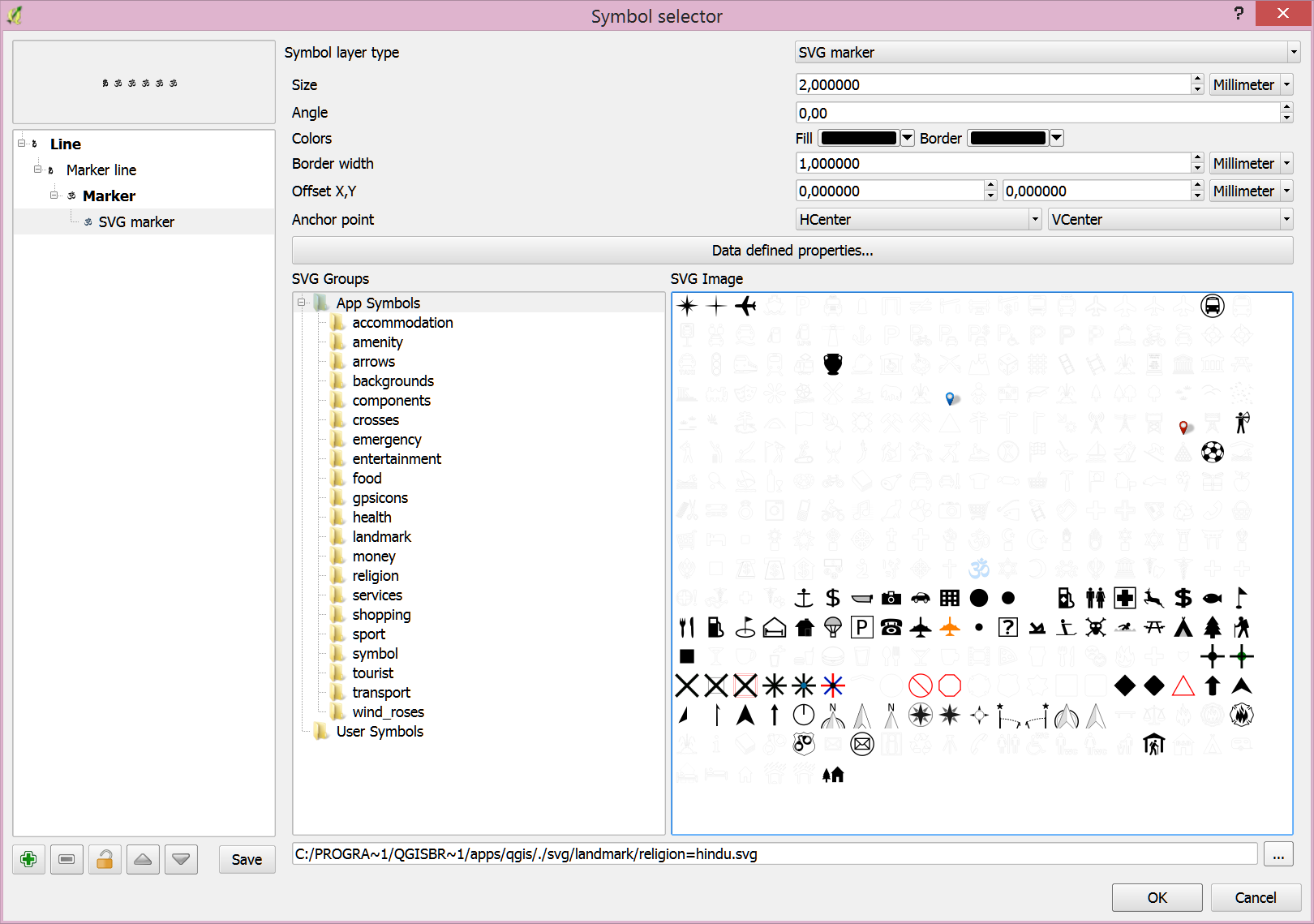The width and height of the screenshot is (1314, 924).
Task: Select the religion folder in SVG Groups
Action: click(x=375, y=576)
